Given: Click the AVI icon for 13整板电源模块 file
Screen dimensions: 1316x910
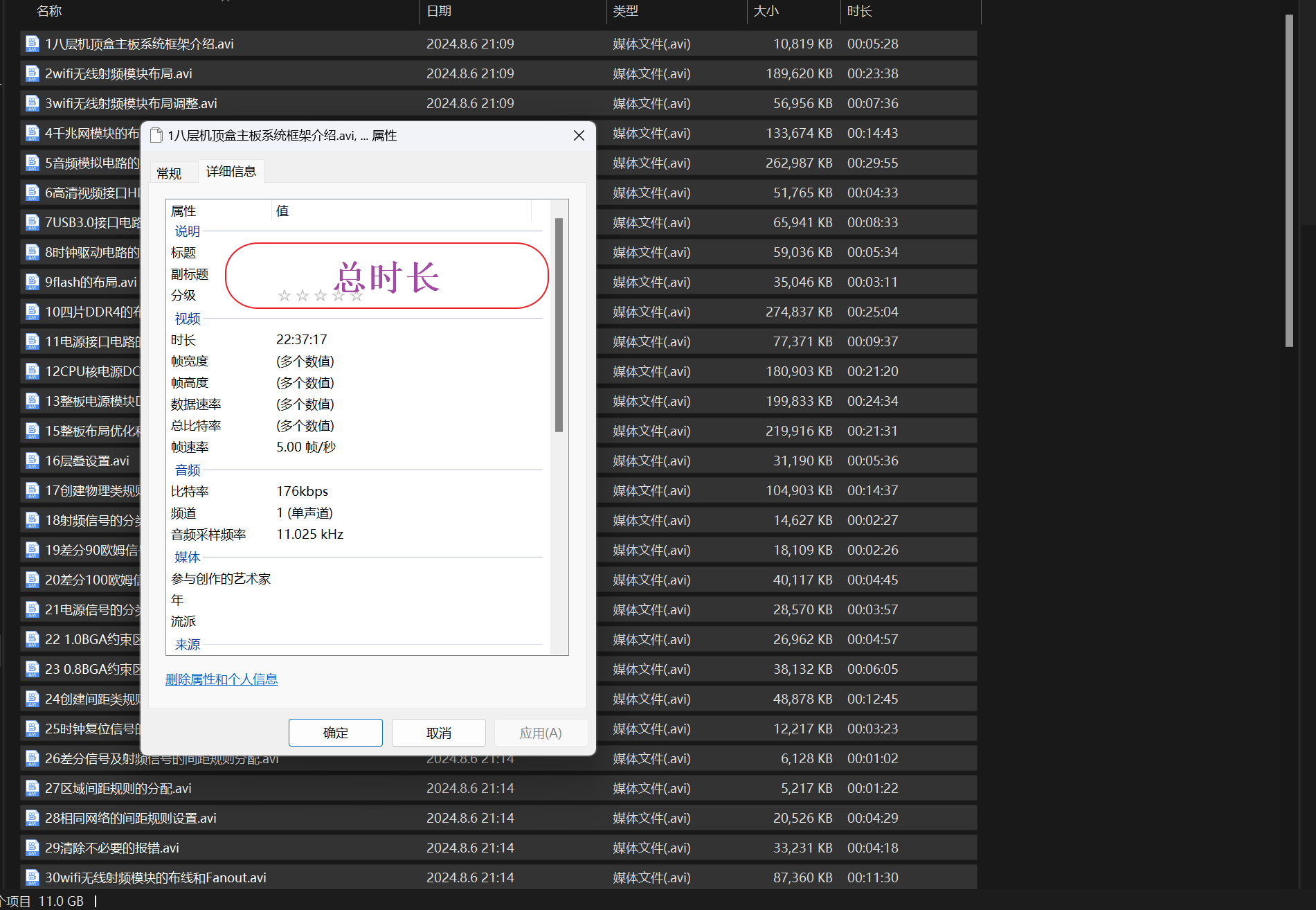Looking at the screenshot, I should (32, 401).
